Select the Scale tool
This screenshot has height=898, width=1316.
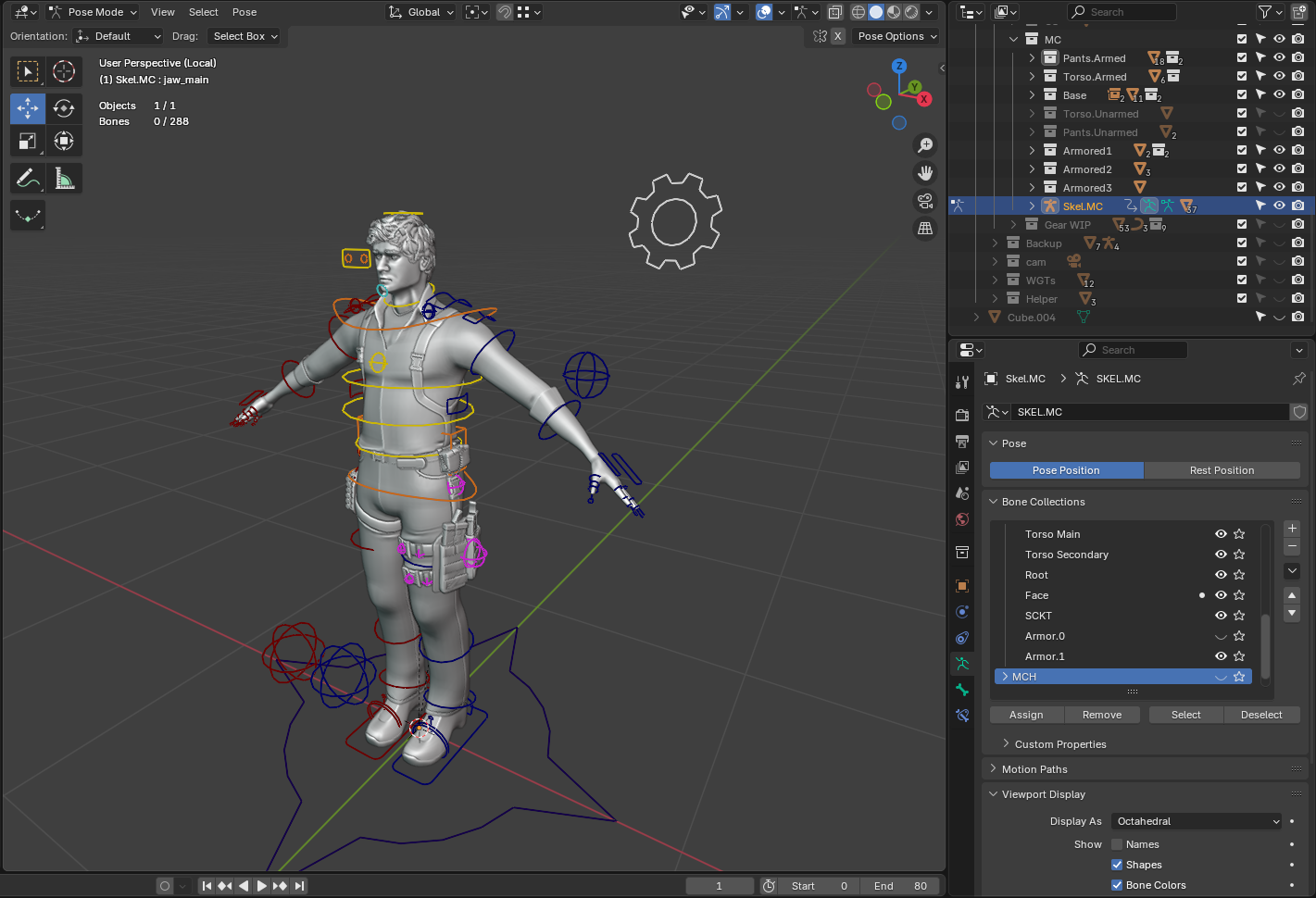click(x=28, y=141)
